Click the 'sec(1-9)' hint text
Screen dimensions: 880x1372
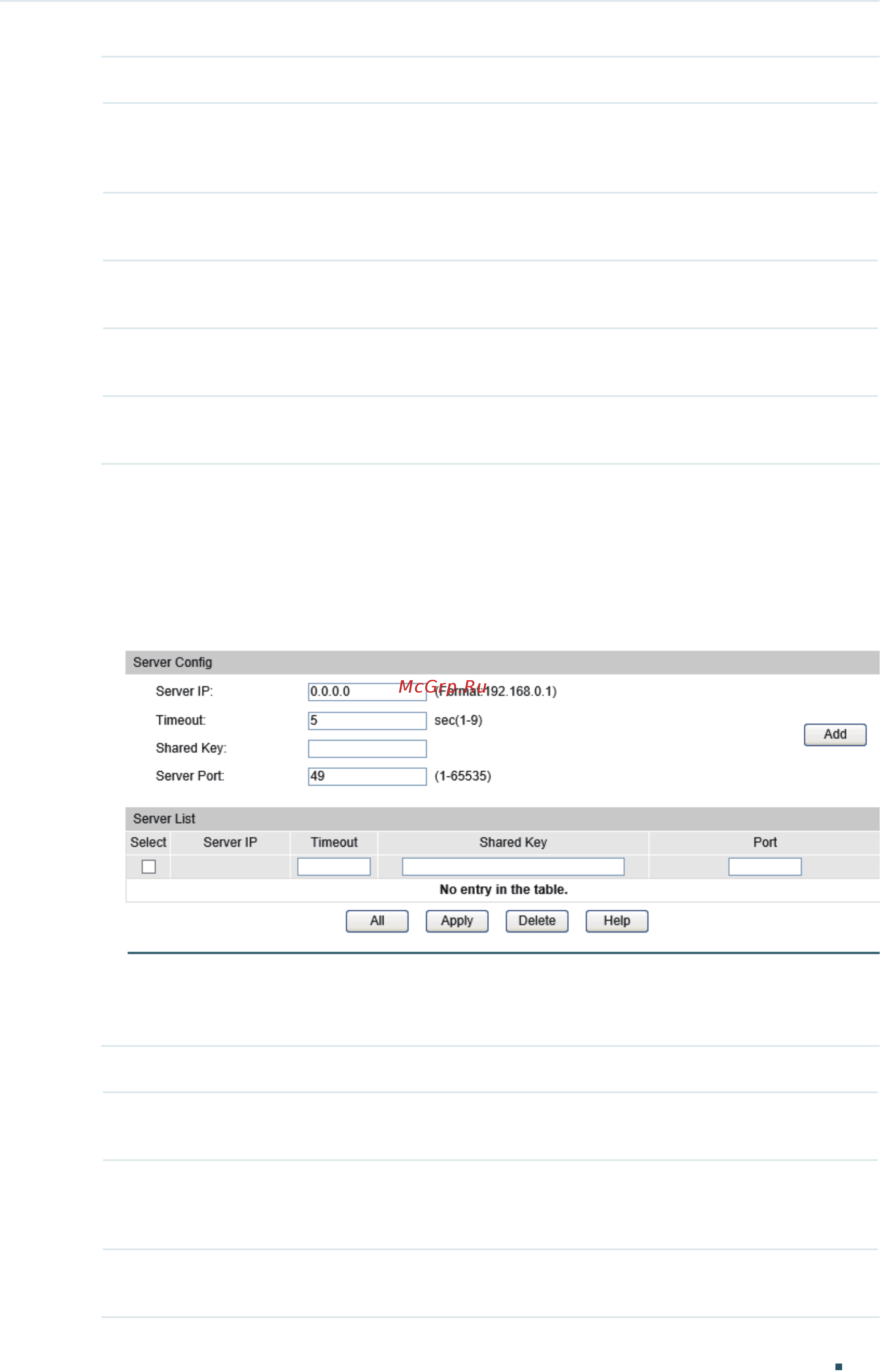pyautogui.click(x=458, y=720)
